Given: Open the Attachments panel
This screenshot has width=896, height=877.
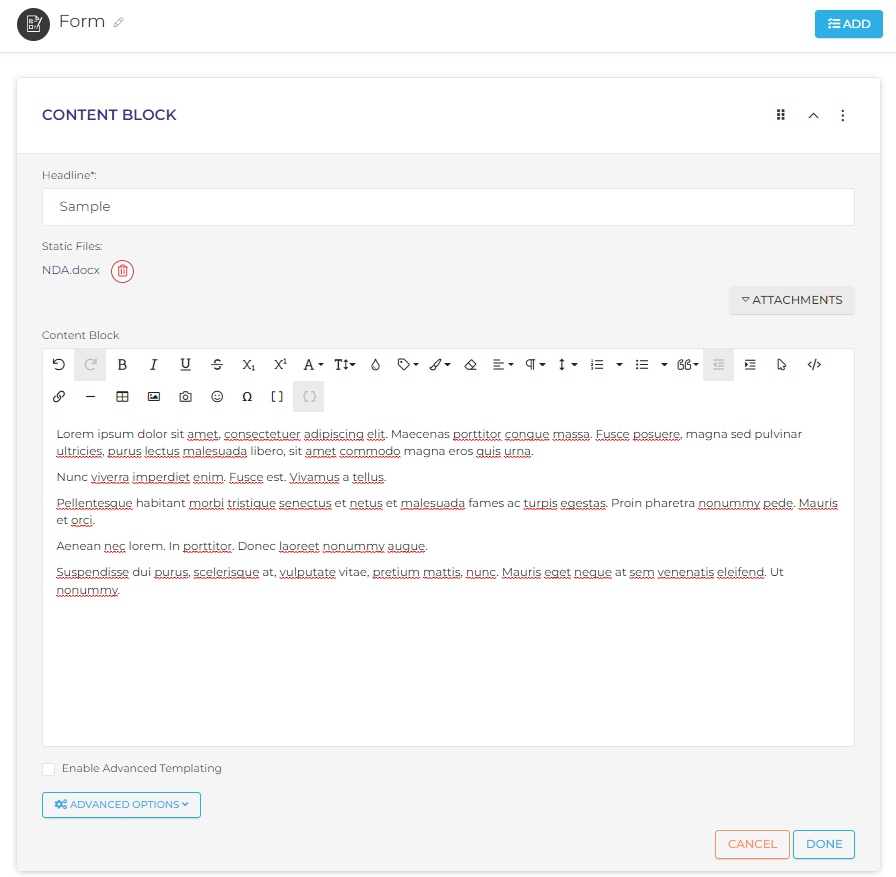Looking at the screenshot, I should pos(791,300).
